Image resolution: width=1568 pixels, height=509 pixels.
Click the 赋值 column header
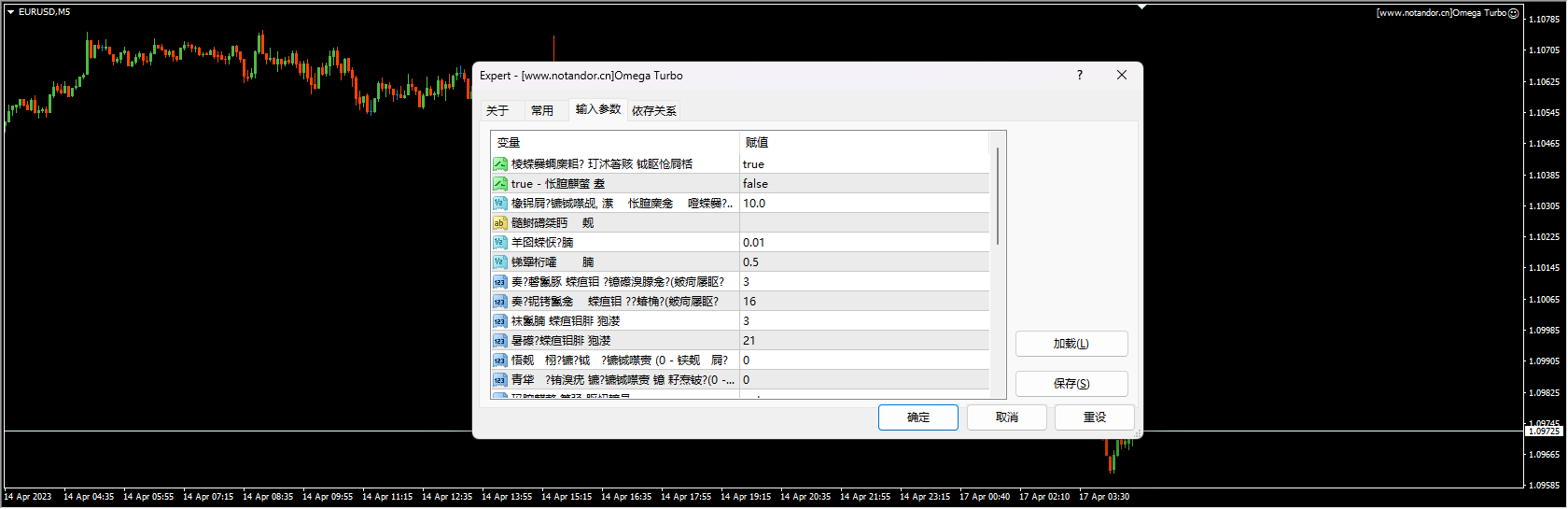tap(864, 143)
